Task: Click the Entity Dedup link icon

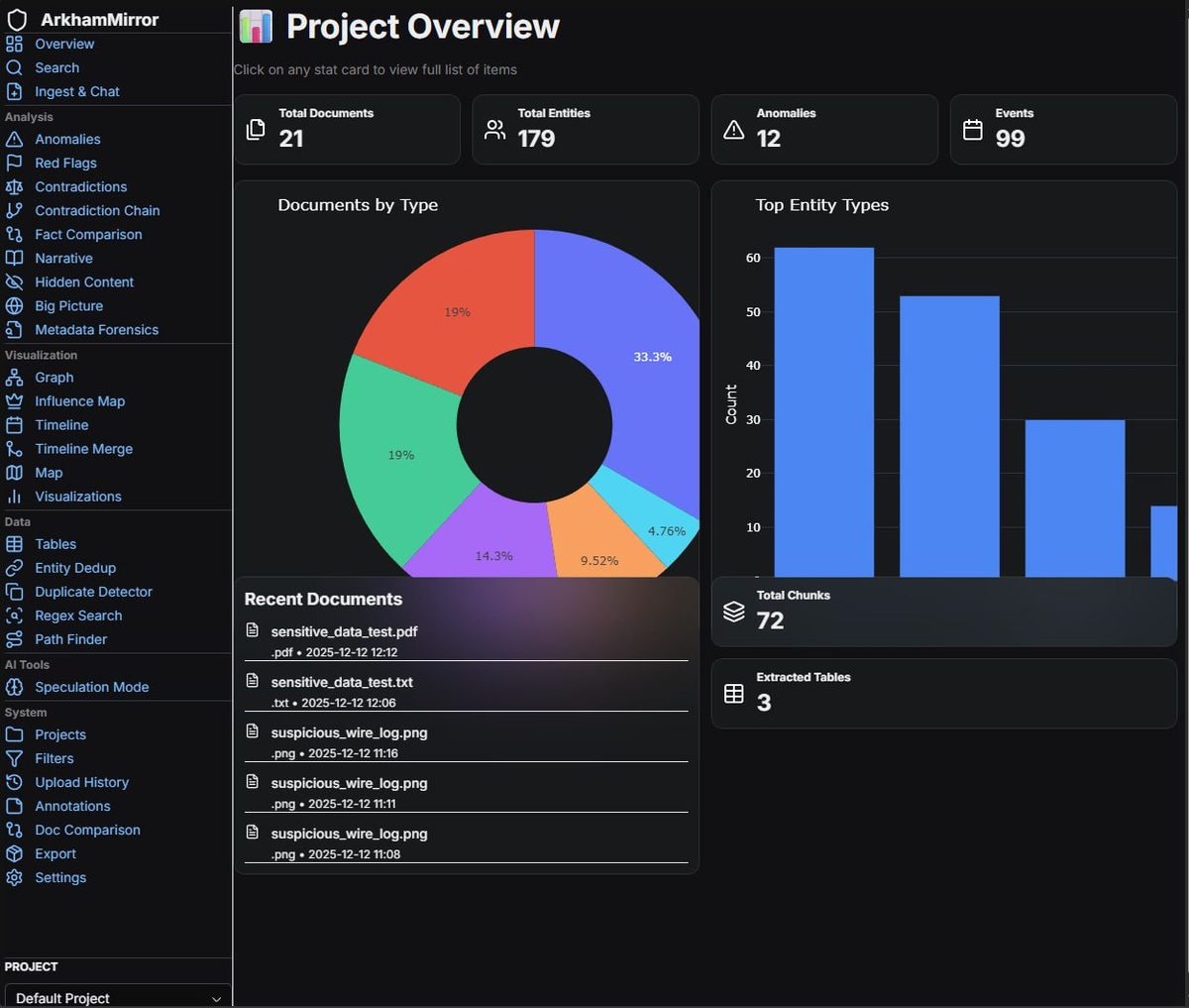Action: click(x=14, y=567)
